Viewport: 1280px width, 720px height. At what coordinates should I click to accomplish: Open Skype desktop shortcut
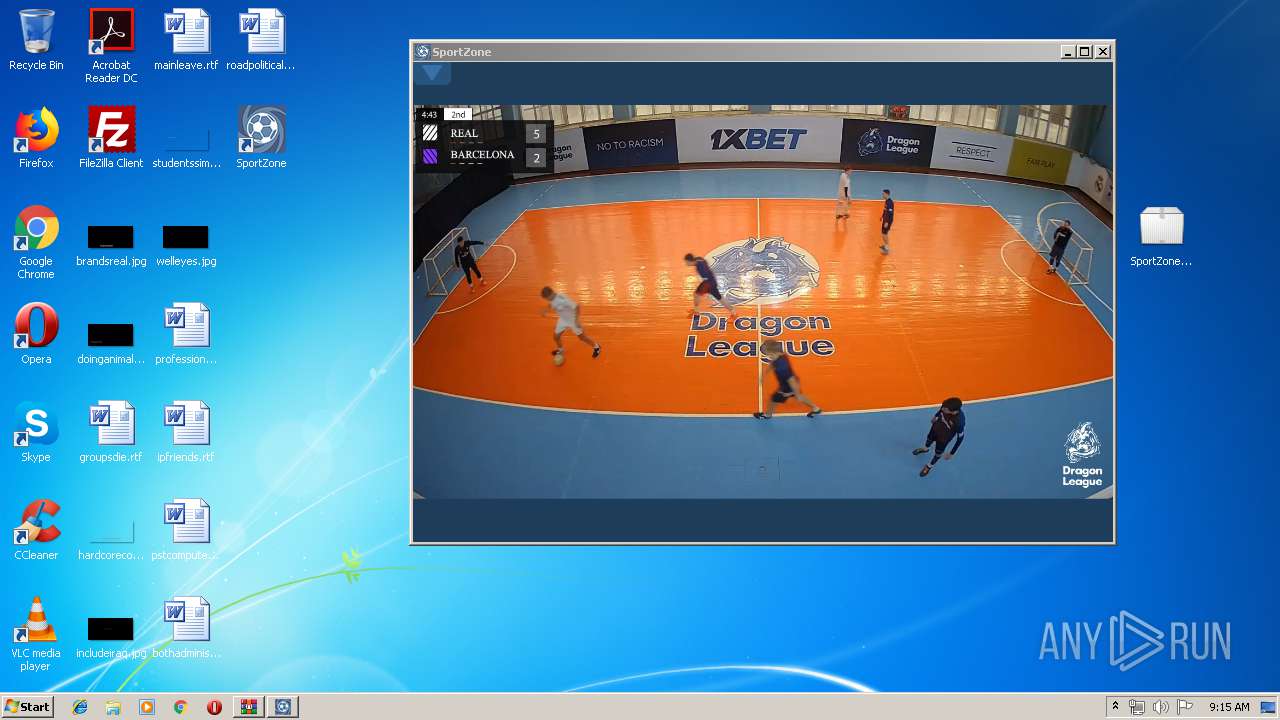(x=36, y=432)
